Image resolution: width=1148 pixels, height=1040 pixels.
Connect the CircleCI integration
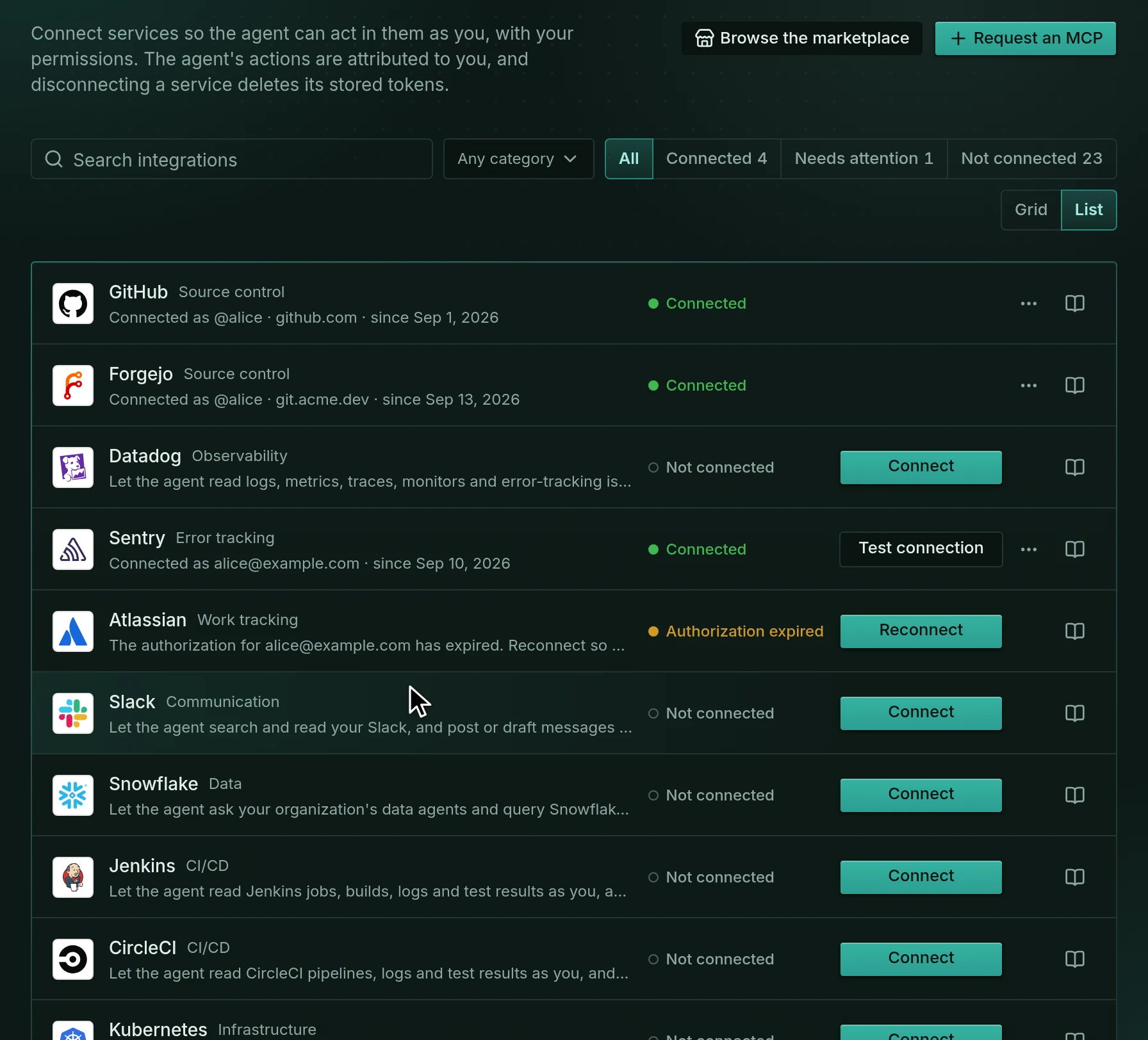point(921,959)
